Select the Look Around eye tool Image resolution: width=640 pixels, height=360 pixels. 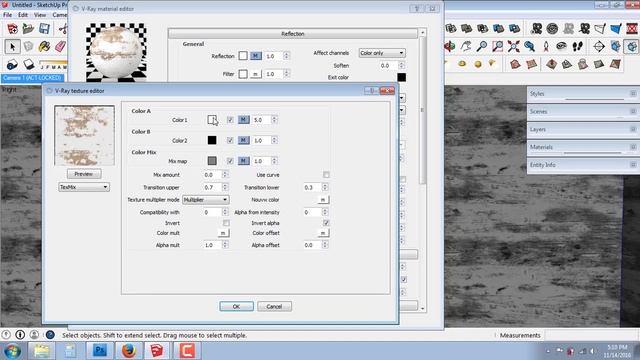pyautogui.click(x=561, y=47)
